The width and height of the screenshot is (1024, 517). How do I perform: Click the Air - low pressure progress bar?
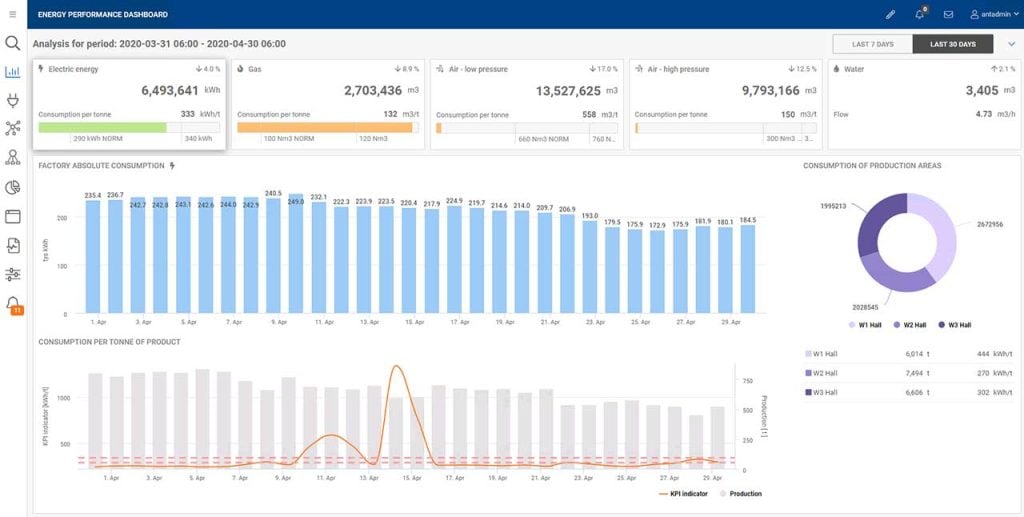[527, 128]
